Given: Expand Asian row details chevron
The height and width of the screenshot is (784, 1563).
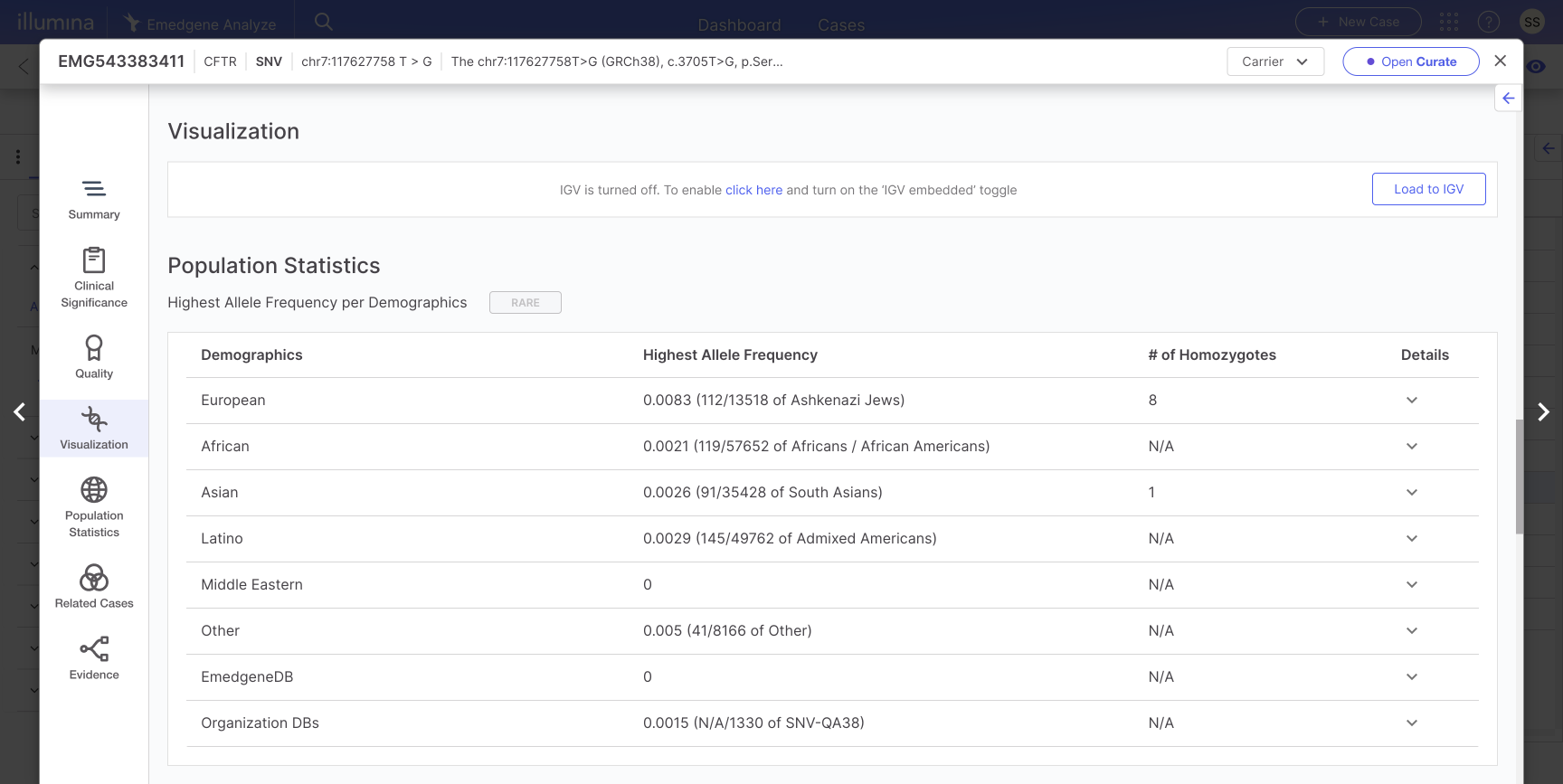Looking at the screenshot, I should pos(1411,493).
